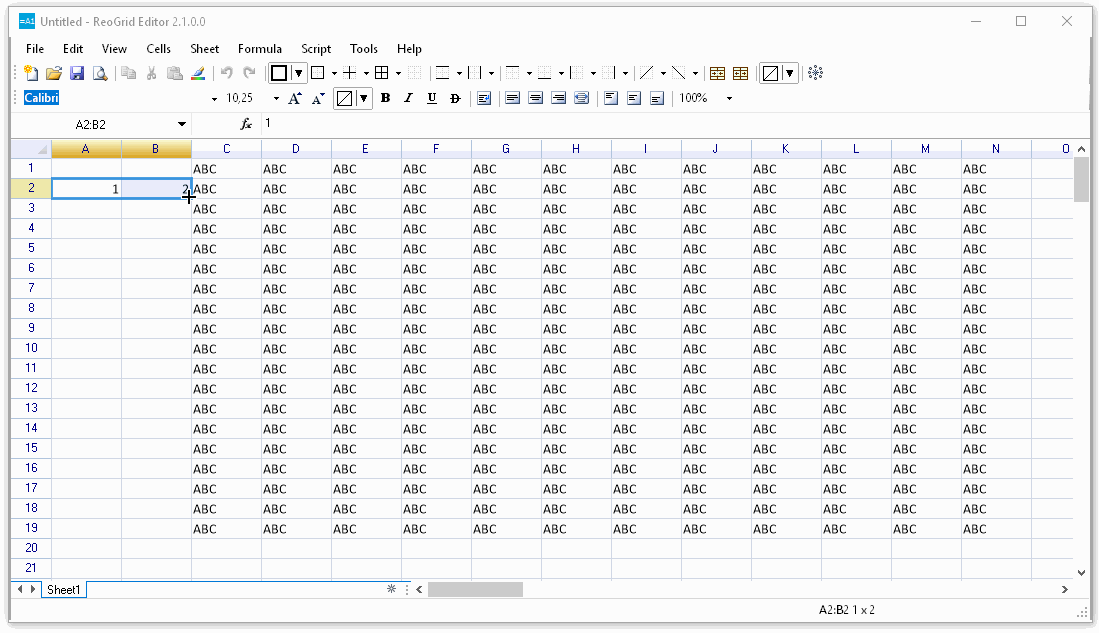This screenshot has height=633, width=1099.
Task: Align text to the right
Action: tap(559, 98)
